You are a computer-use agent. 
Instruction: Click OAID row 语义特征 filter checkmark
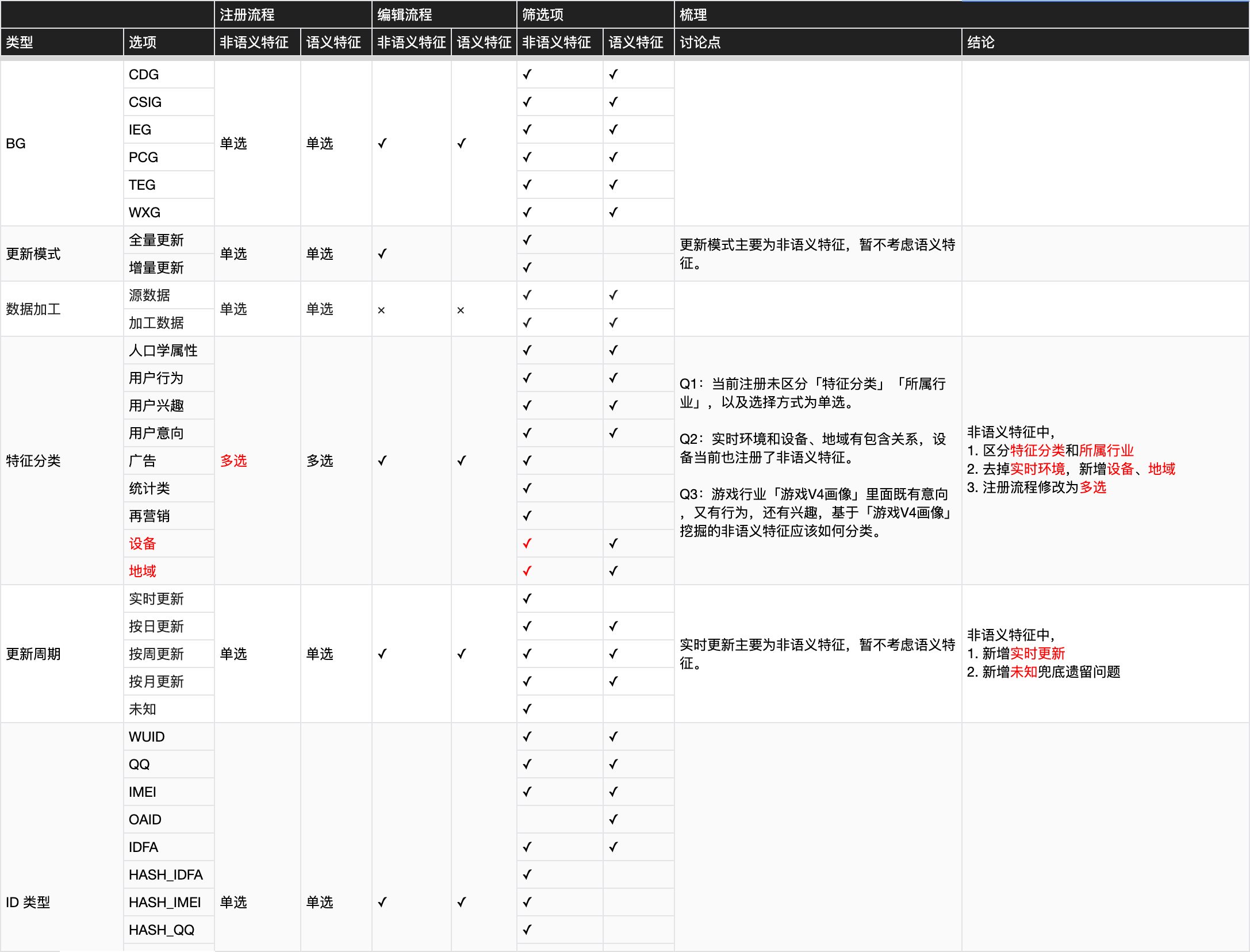(614, 819)
